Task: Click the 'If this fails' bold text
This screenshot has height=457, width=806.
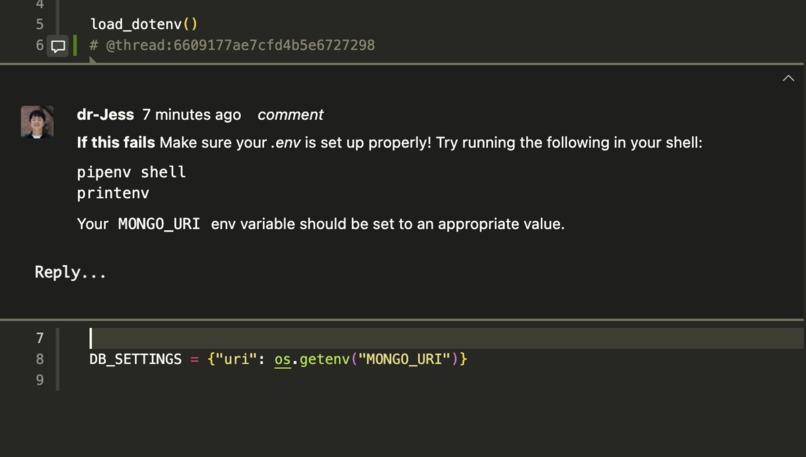Action: click(116, 142)
